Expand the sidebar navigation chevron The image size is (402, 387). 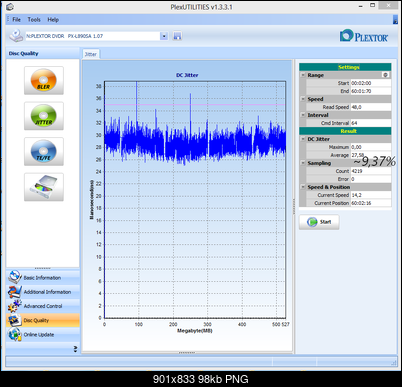pos(75,349)
